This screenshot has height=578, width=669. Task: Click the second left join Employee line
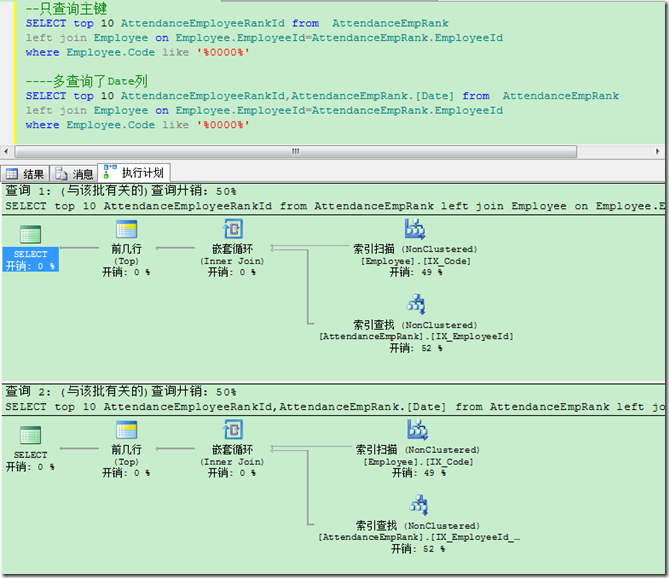[x=264, y=110]
